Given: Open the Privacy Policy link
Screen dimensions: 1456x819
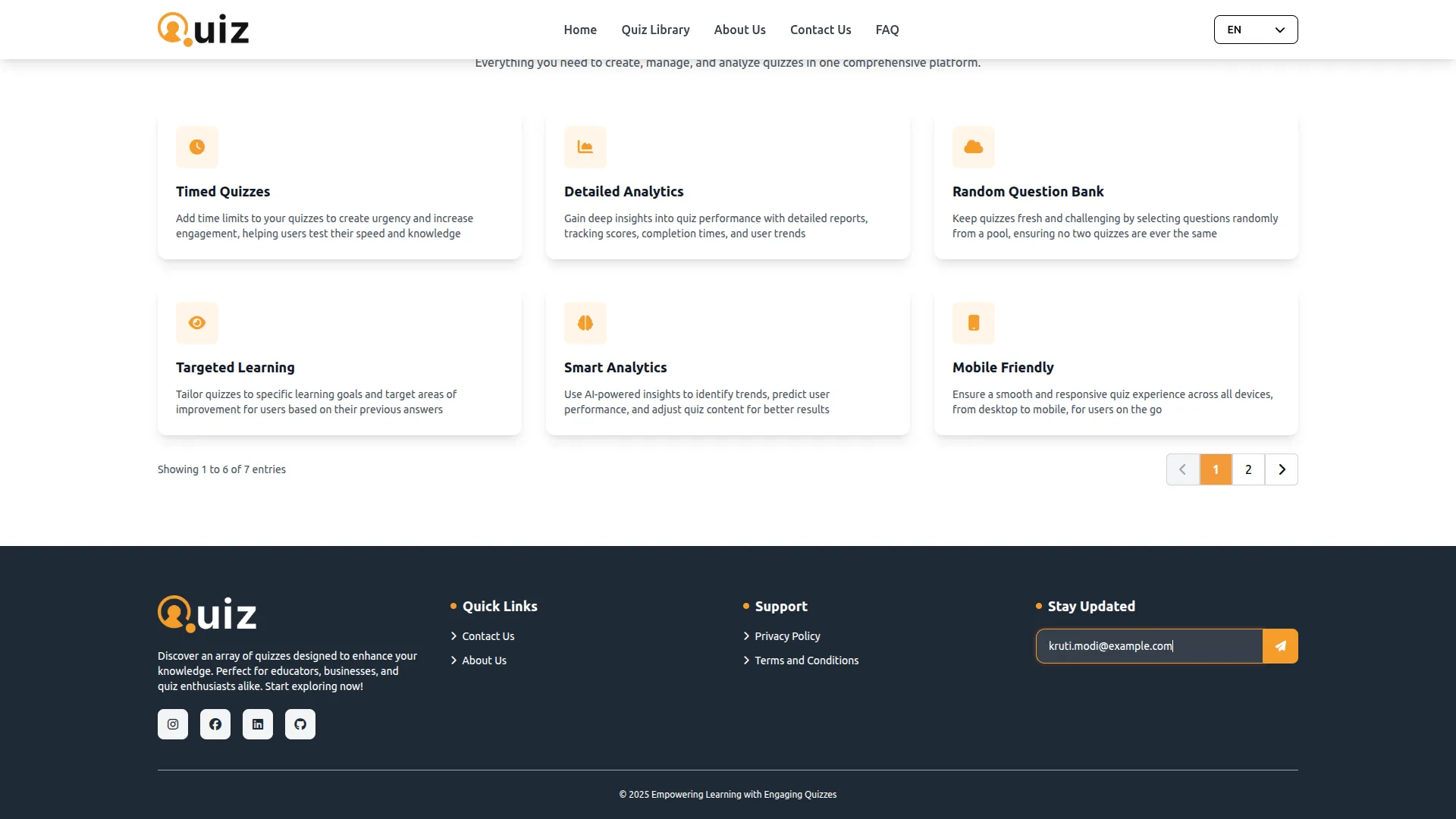Looking at the screenshot, I should [x=787, y=636].
